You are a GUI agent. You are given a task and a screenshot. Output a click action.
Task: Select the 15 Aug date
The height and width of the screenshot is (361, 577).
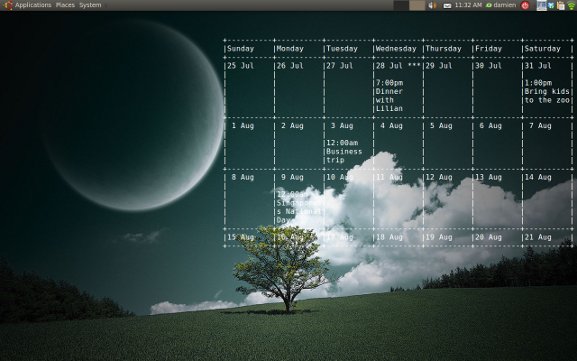click(241, 237)
